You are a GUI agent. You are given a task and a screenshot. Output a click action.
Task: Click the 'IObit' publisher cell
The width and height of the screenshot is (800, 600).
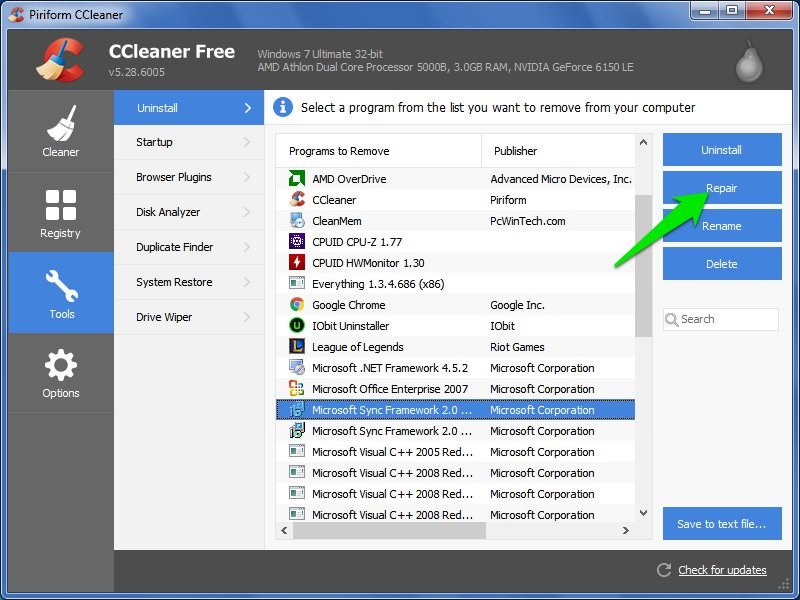pos(503,326)
